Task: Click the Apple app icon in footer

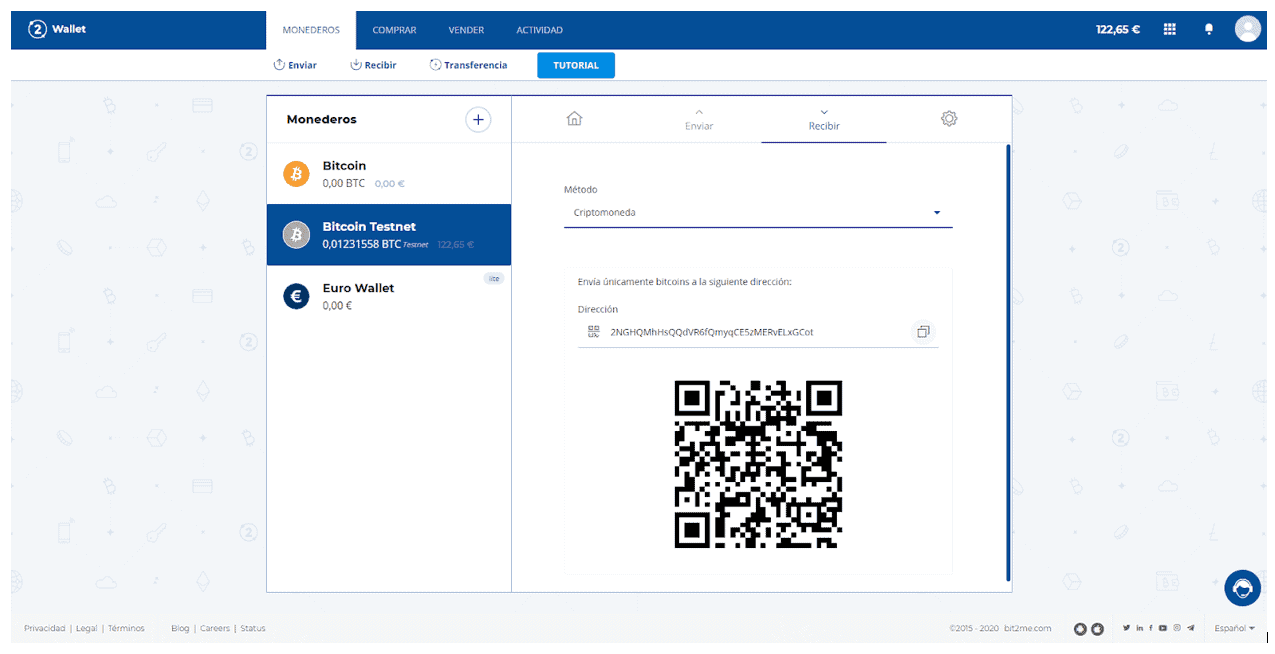Action: 1097,629
